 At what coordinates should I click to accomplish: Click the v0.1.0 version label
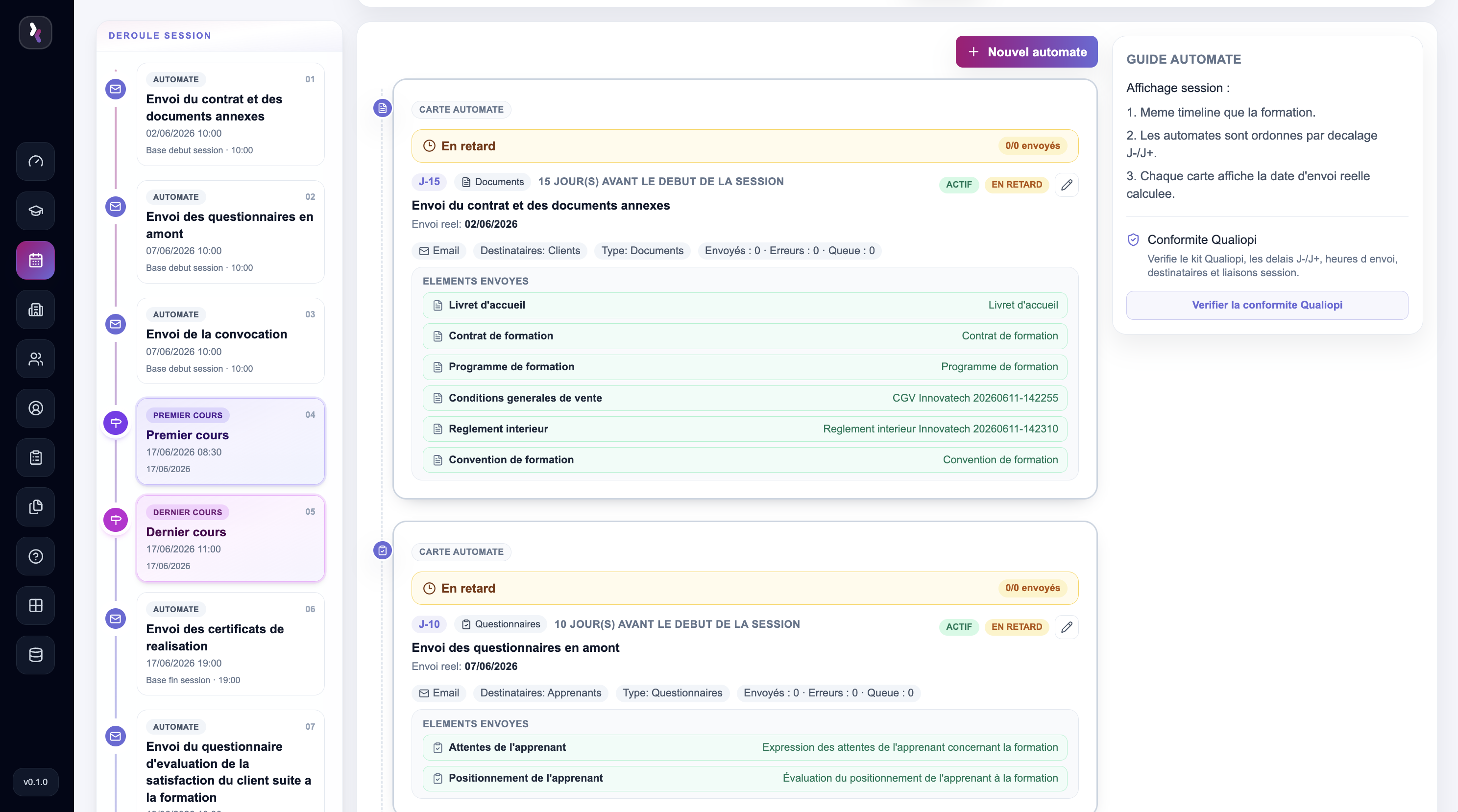(x=36, y=782)
